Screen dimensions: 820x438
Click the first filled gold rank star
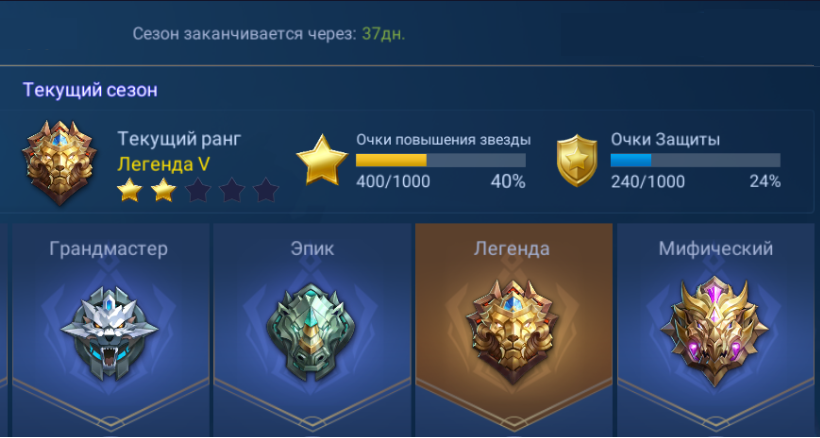pos(129,190)
